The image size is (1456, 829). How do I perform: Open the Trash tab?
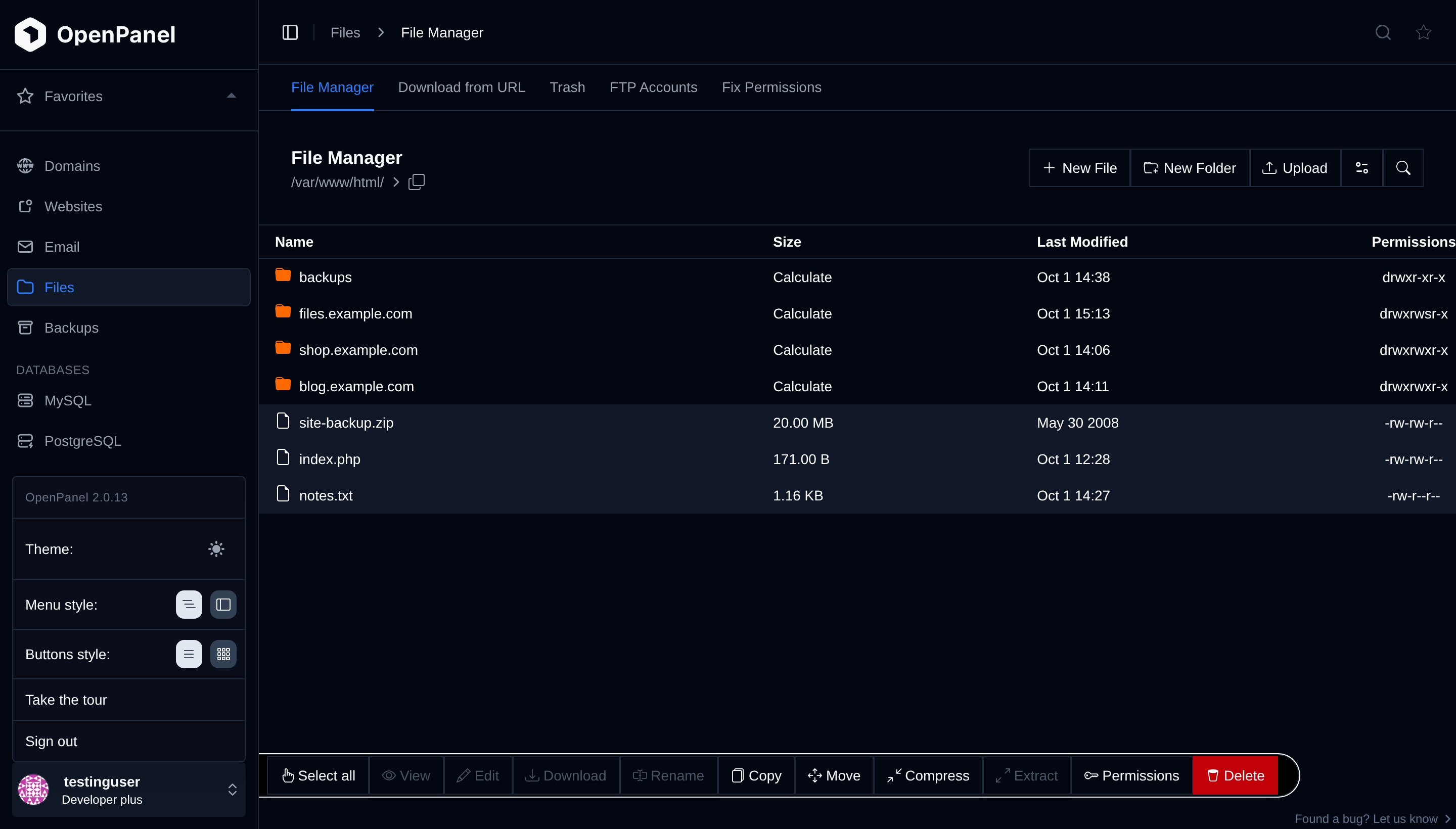pos(567,87)
